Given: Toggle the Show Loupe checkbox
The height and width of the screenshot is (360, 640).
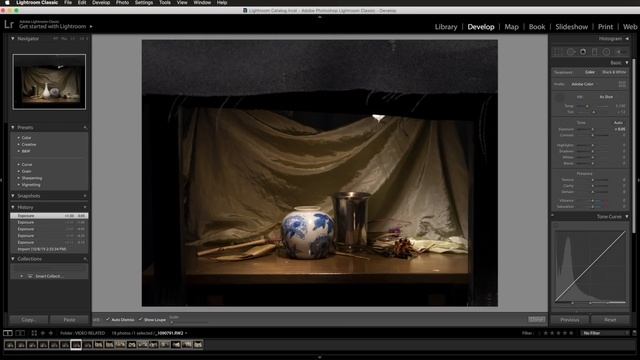Looking at the screenshot, I should [x=140, y=319].
